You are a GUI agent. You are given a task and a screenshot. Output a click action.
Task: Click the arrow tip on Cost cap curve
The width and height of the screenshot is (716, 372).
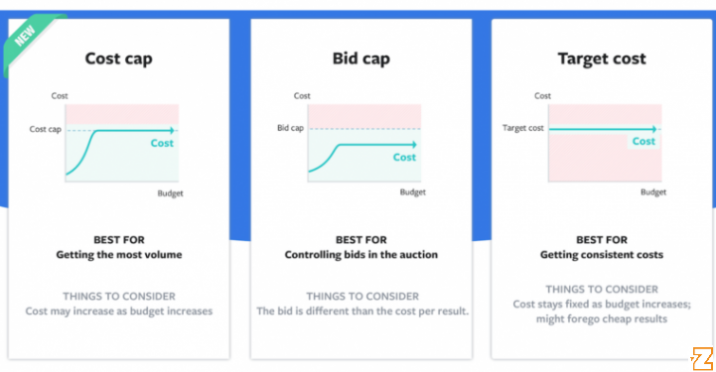coord(172,131)
